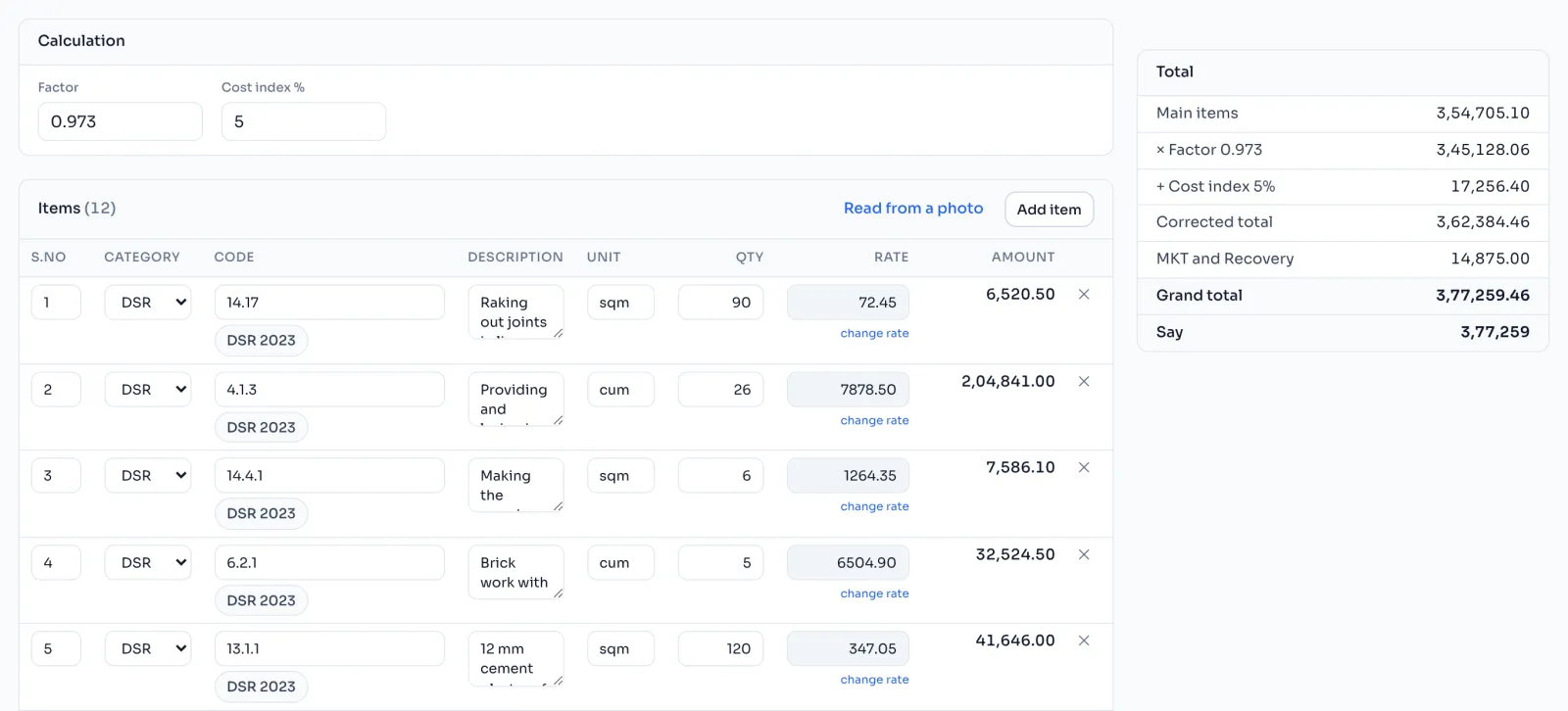Edit unit field for code 6.2.1
This screenshot has width=1568, height=711.
[x=620, y=562]
